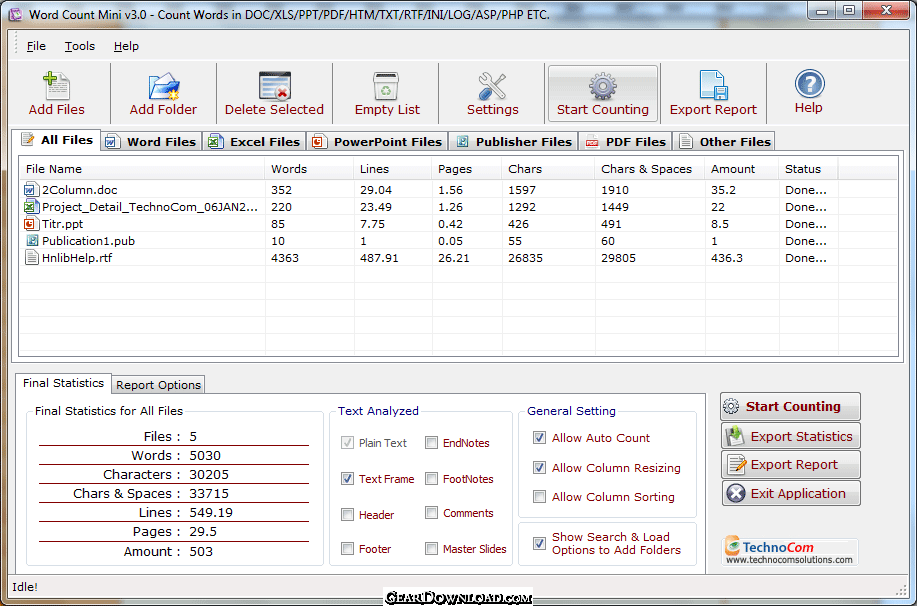Click the Empty List recycle bin icon
This screenshot has width=917, height=606.
click(386, 86)
